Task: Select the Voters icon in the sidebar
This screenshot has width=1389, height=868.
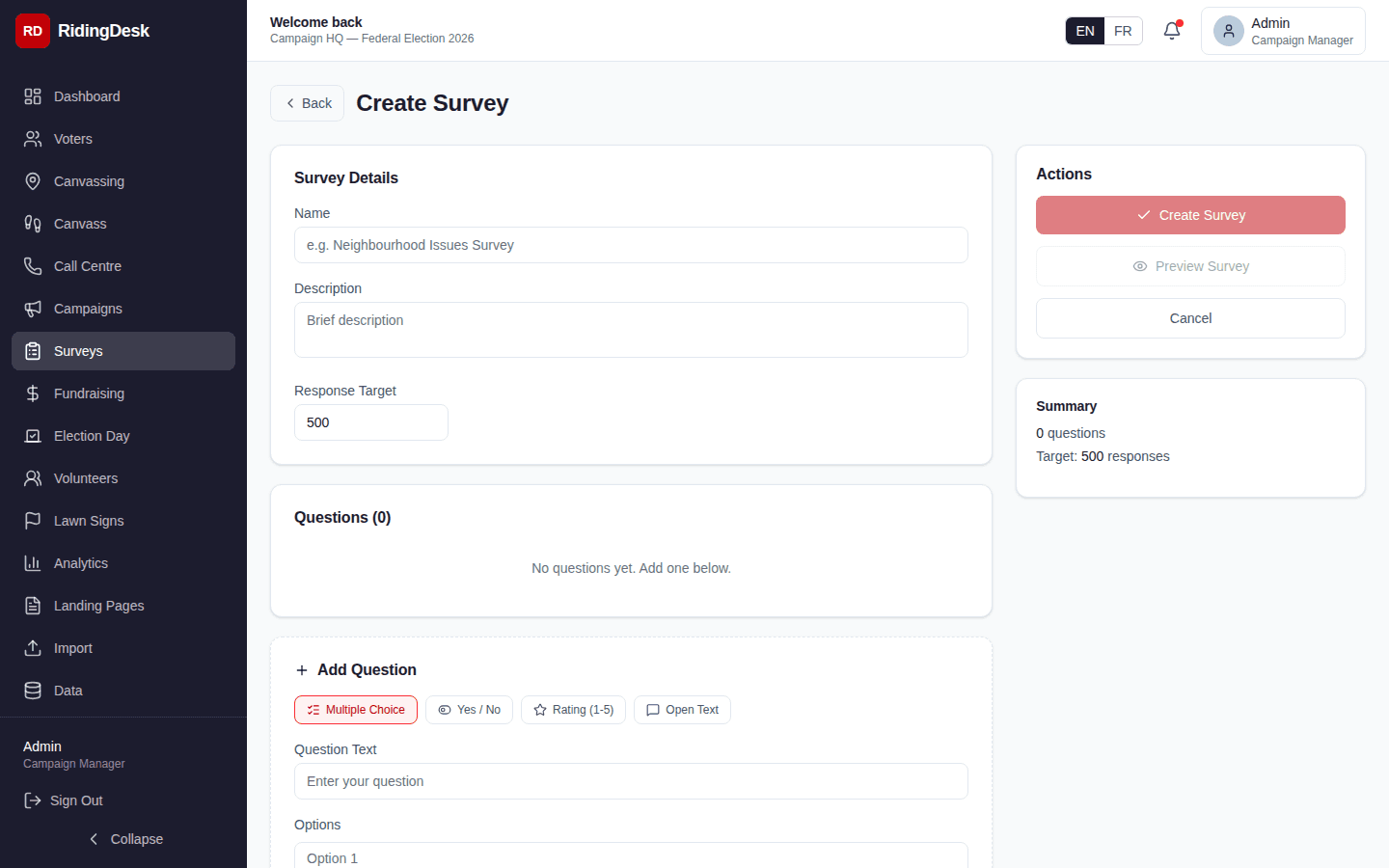Action: pos(32,139)
